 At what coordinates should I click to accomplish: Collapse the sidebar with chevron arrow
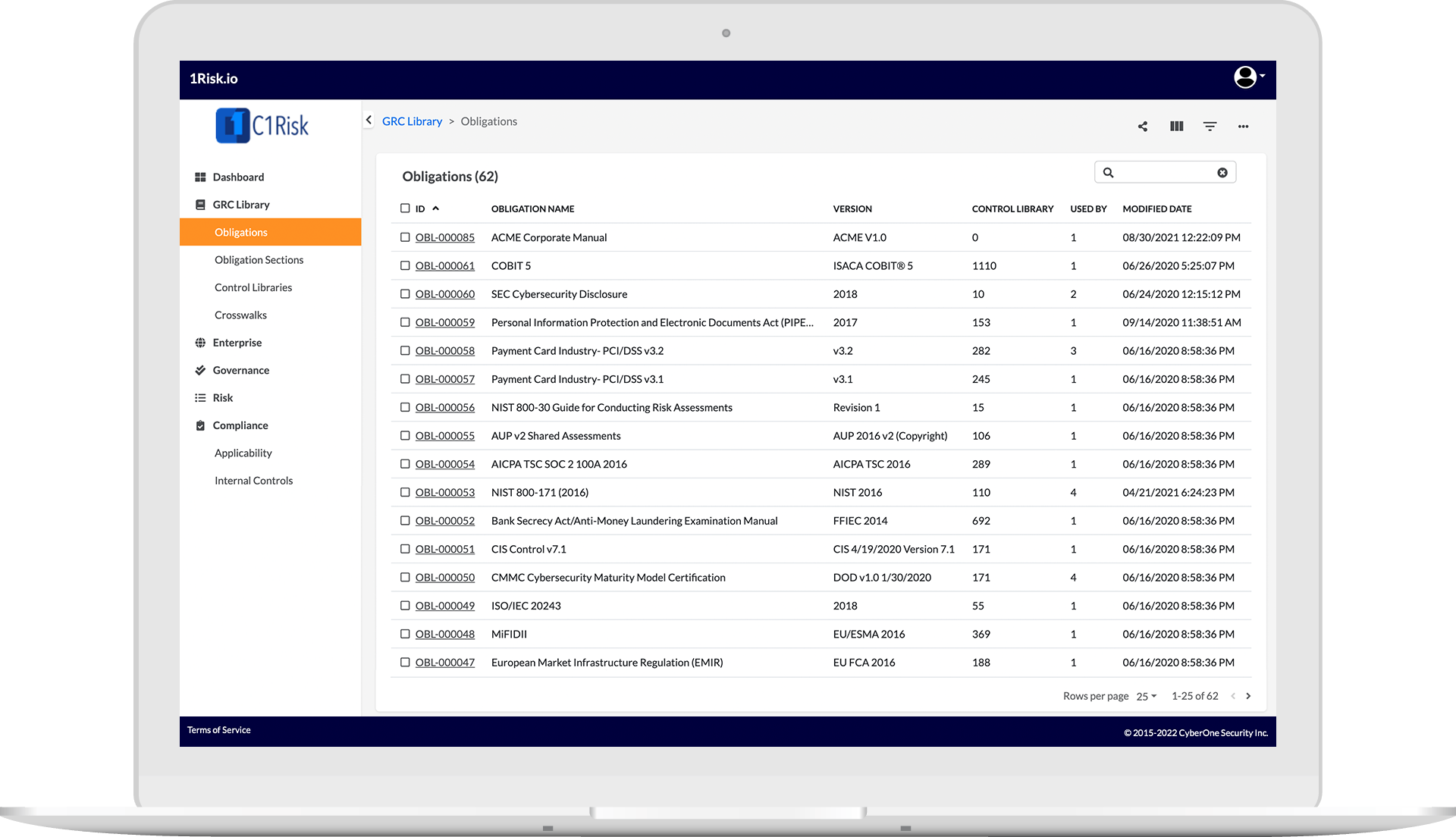tap(369, 120)
